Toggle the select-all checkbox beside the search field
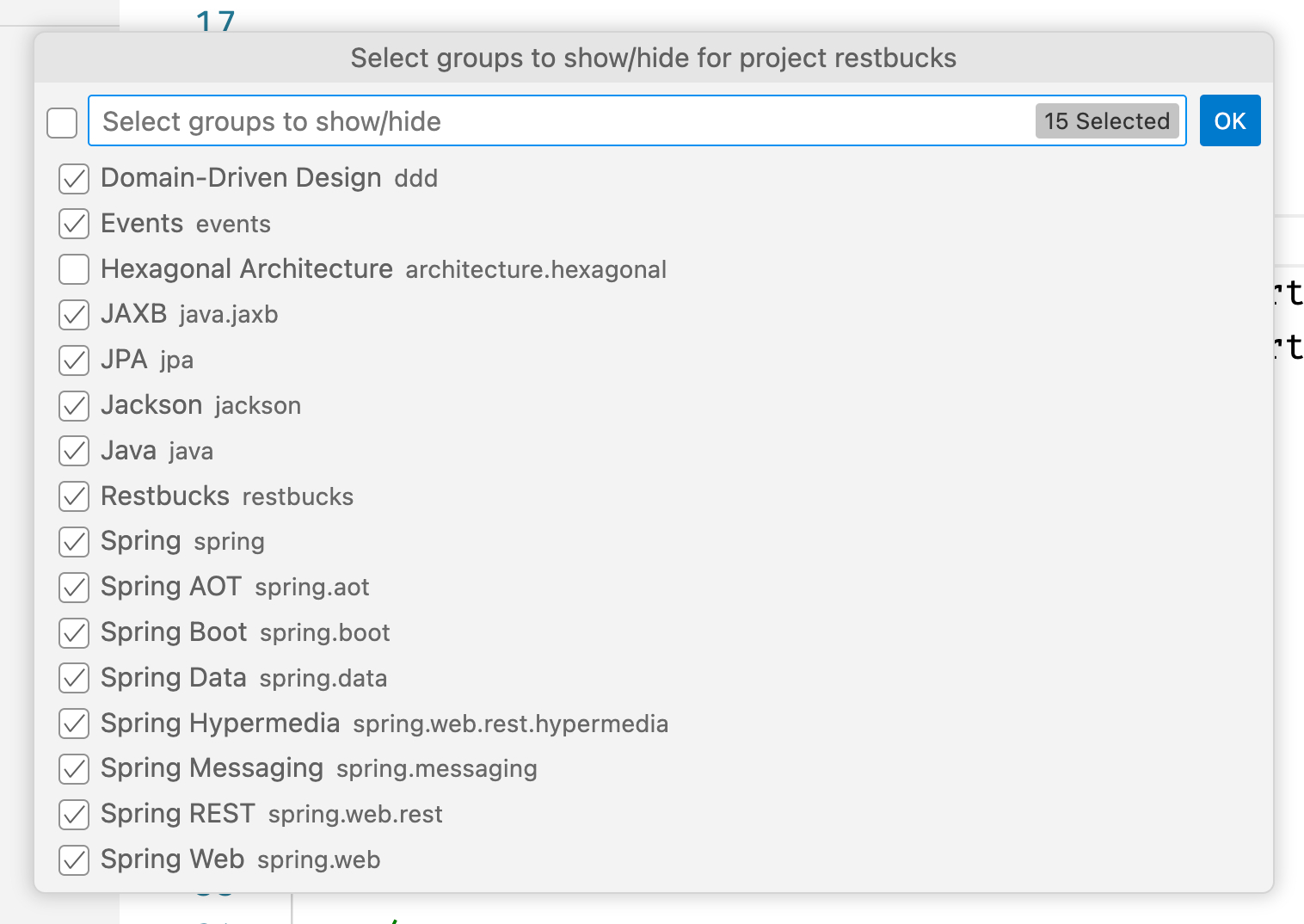The image size is (1304, 924). (x=62, y=122)
